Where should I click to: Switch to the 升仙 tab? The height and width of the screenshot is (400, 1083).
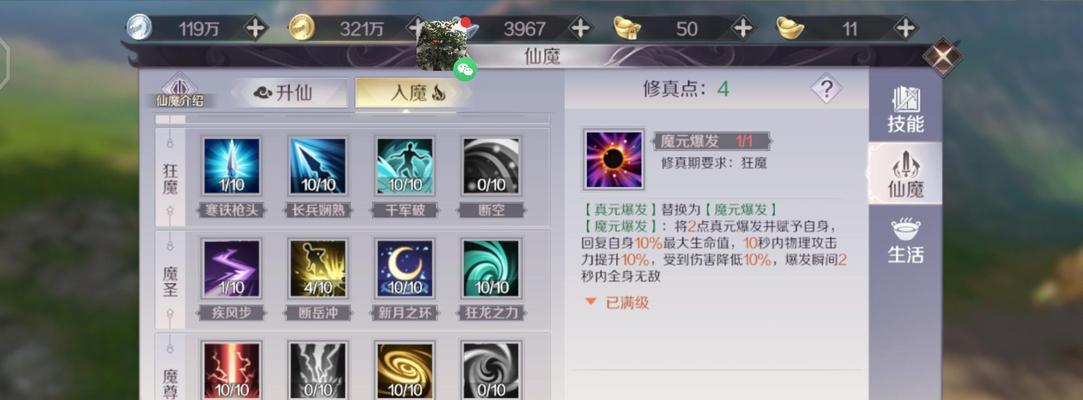point(289,93)
